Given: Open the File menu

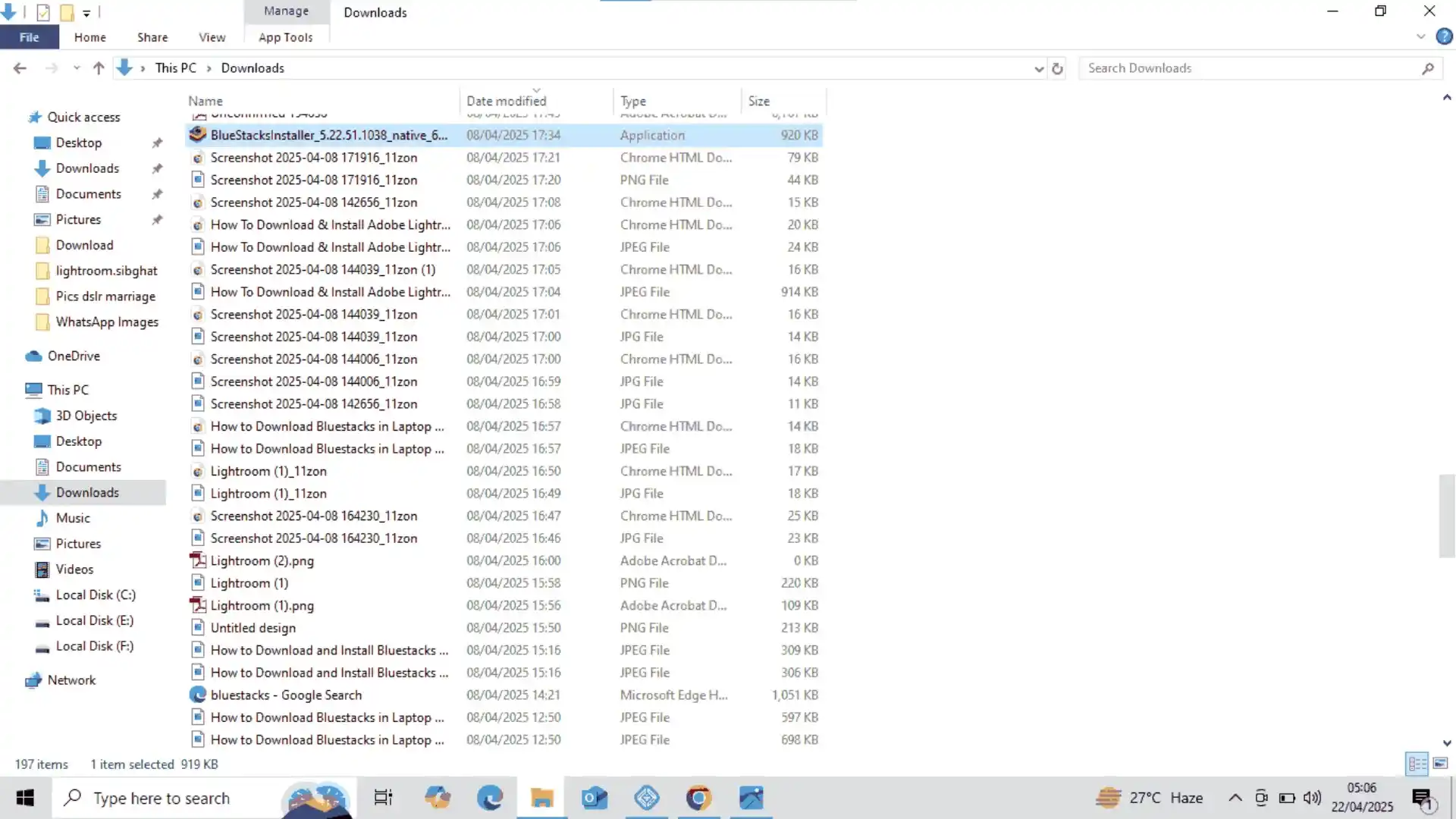Looking at the screenshot, I should [x=29, y=37].
